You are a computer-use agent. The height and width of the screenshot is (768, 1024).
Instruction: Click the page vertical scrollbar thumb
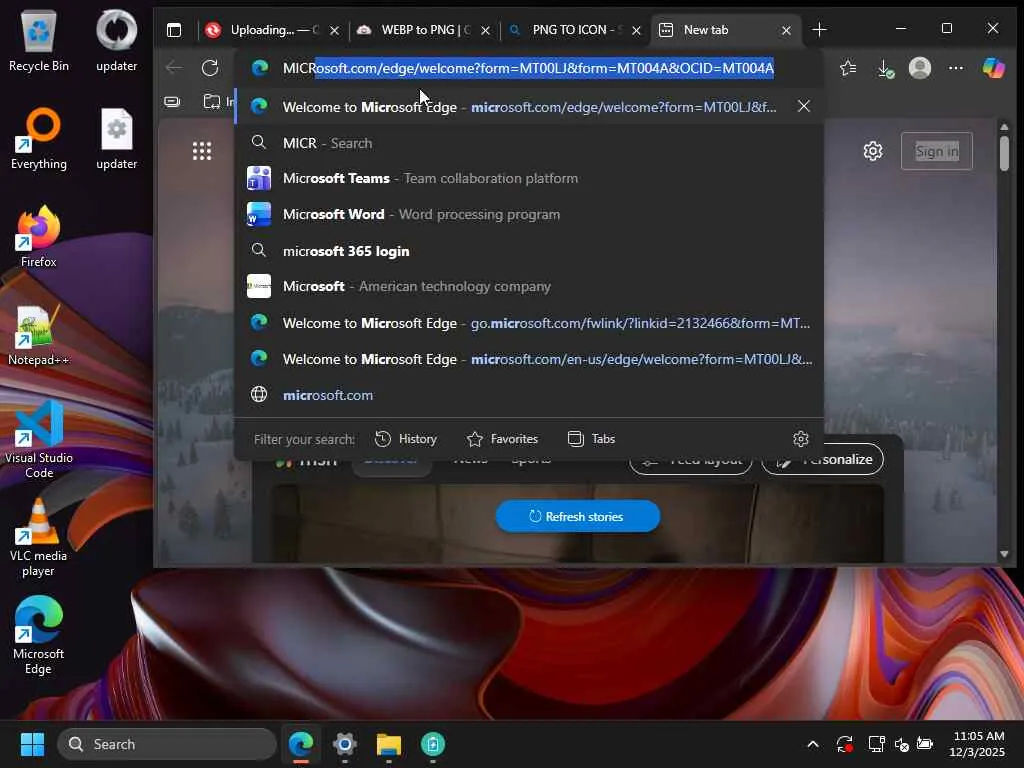pos(1004,152)
